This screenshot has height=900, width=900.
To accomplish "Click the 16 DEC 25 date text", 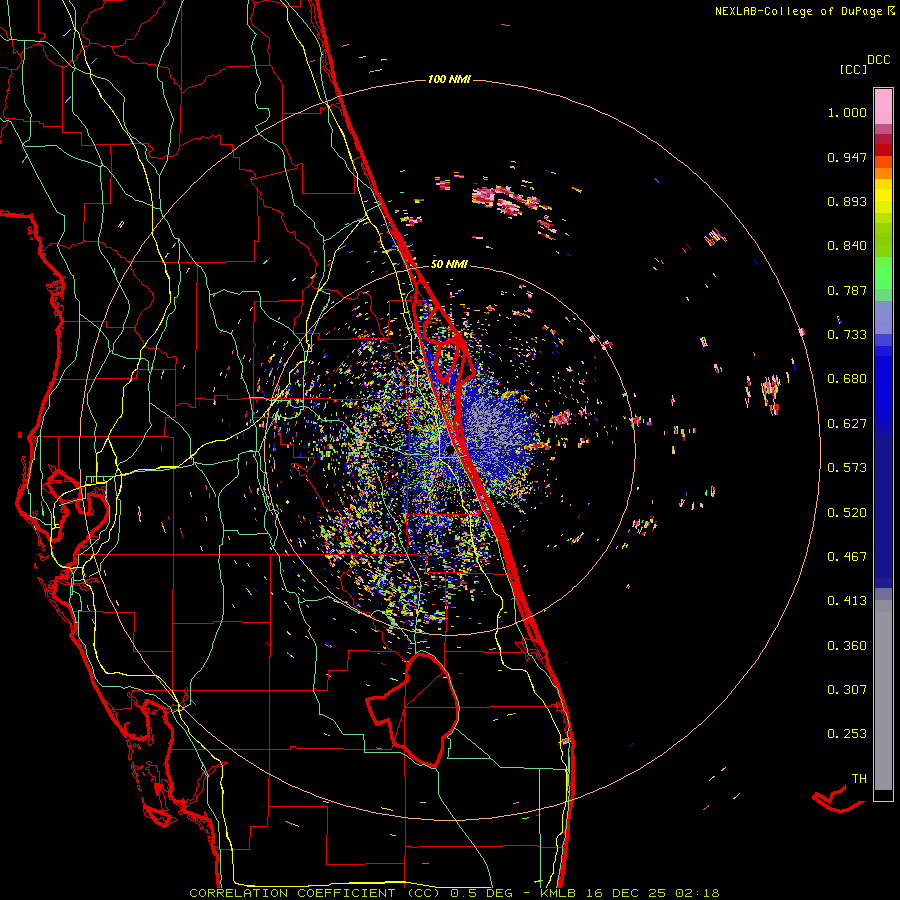I will point(626,893).
